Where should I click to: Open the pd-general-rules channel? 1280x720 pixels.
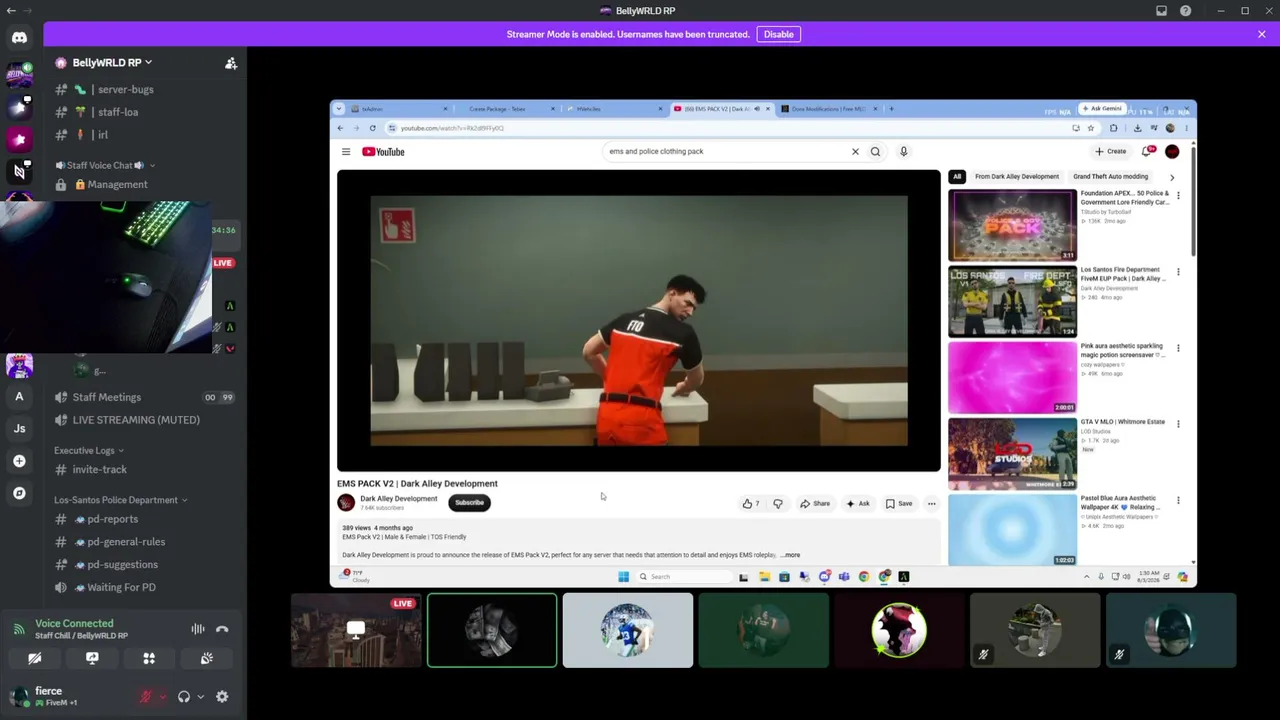145,542
